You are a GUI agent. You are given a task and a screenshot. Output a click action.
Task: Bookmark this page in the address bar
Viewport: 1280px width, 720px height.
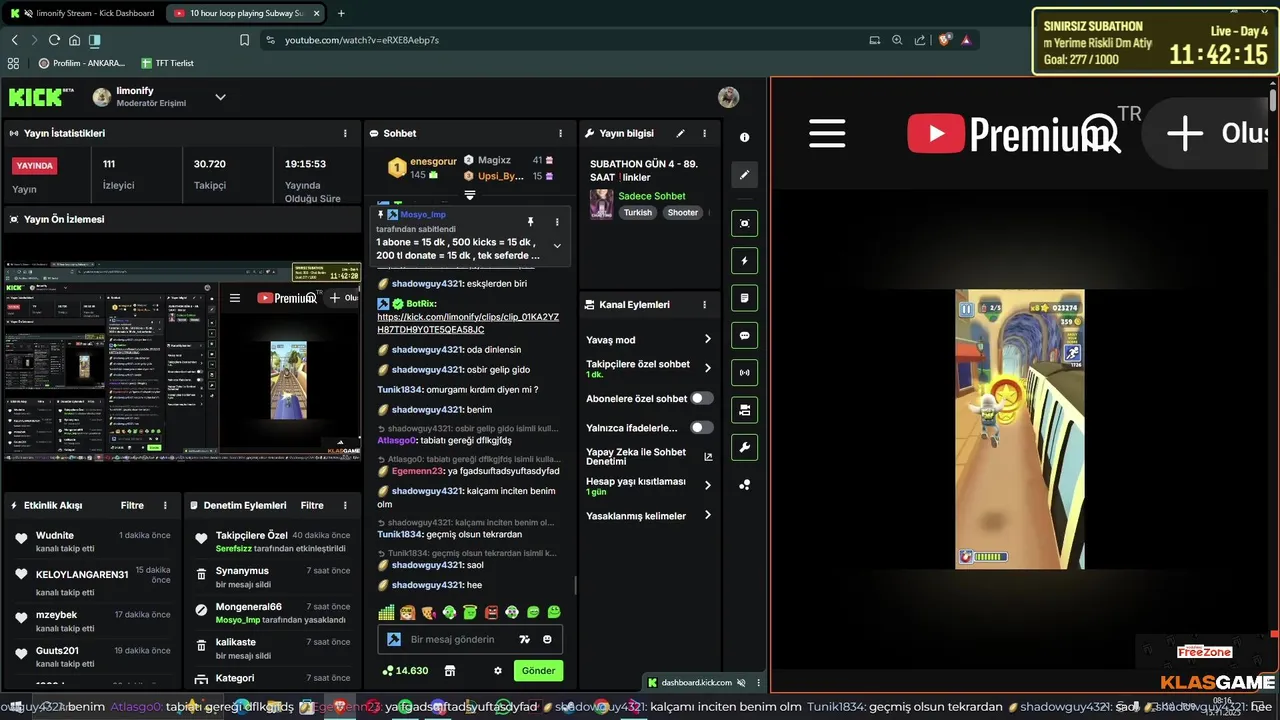point(245,40)
